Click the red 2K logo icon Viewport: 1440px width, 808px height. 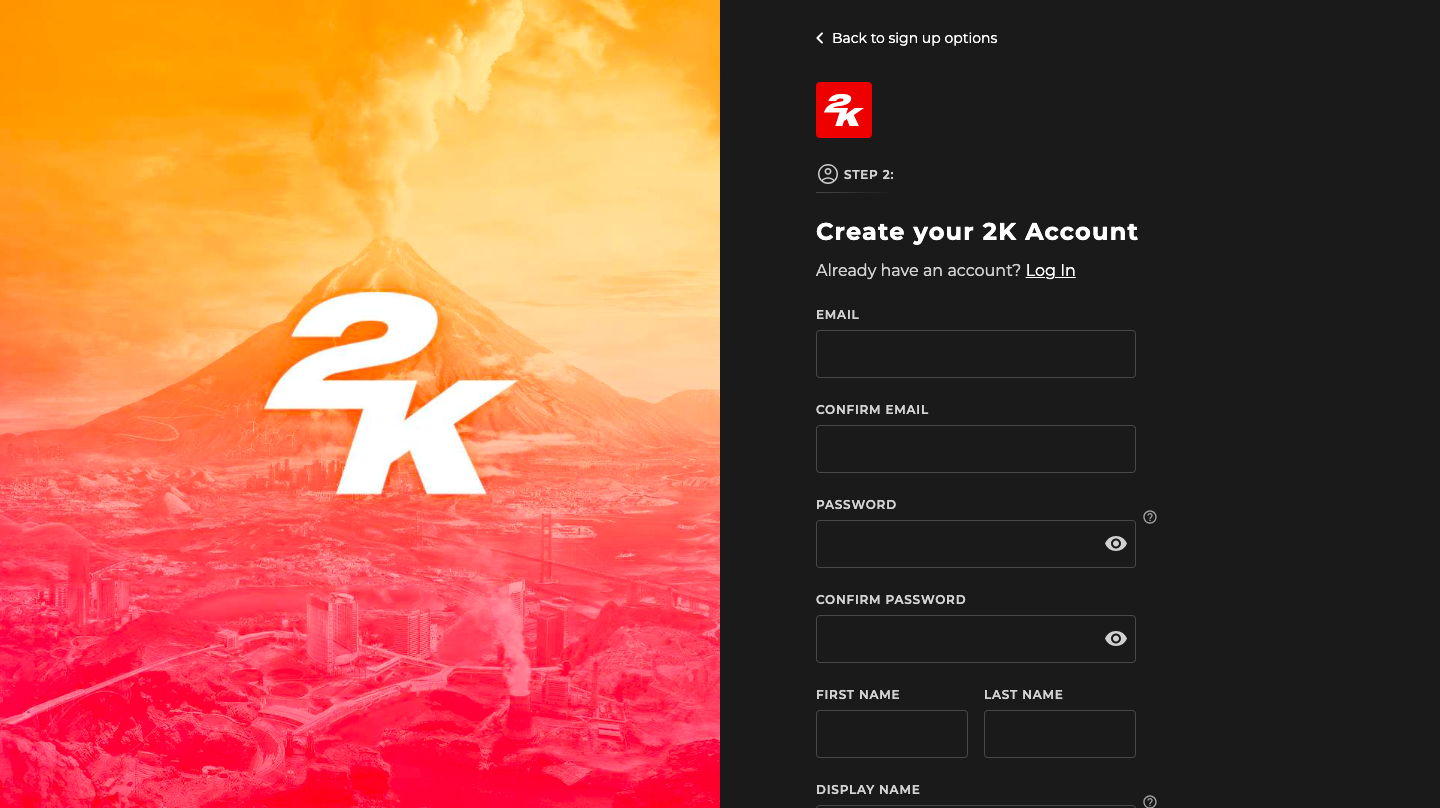(x=844, y=110)
